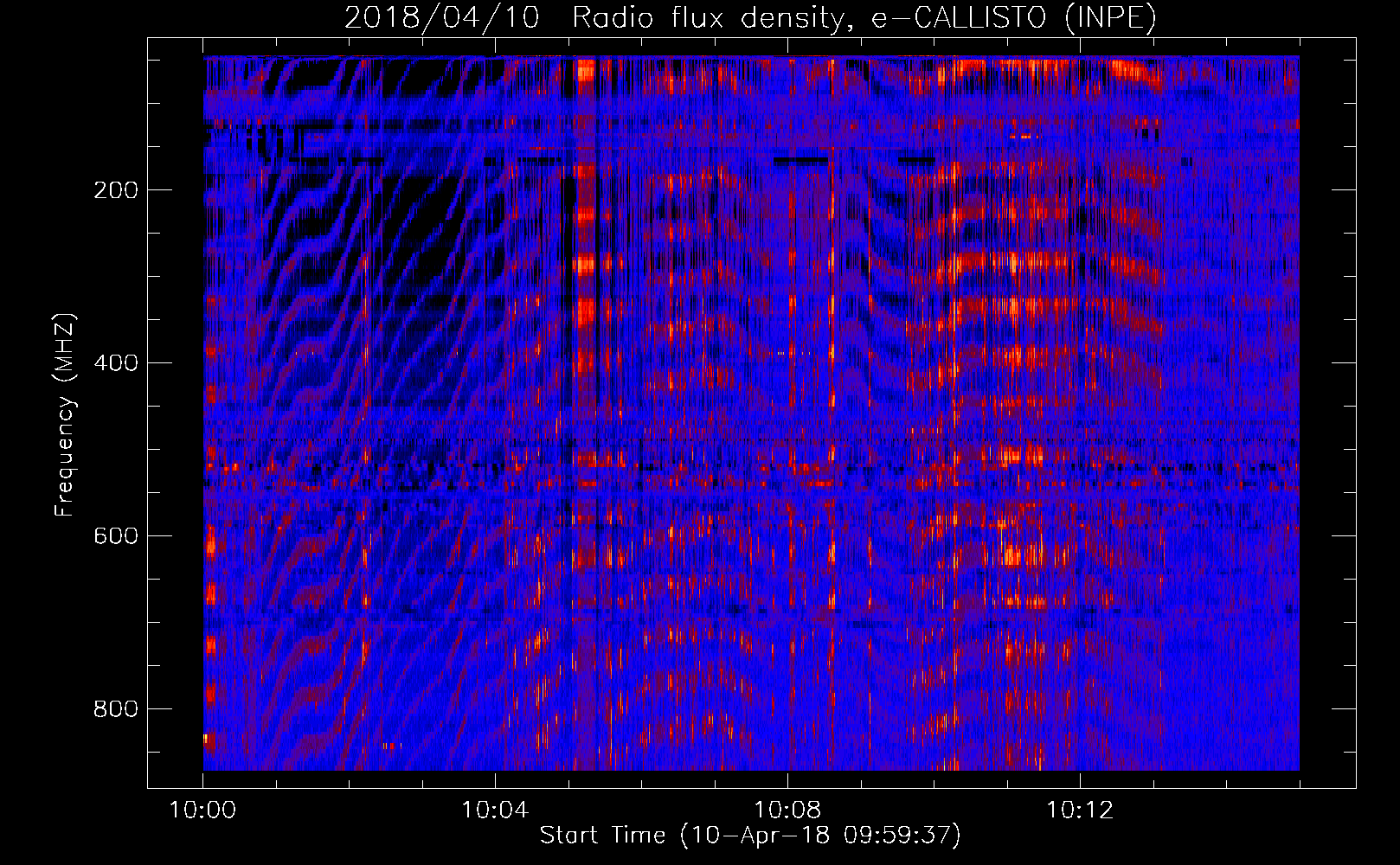
Task: Click the 10:04 time tick label
Action: point(495,811)
